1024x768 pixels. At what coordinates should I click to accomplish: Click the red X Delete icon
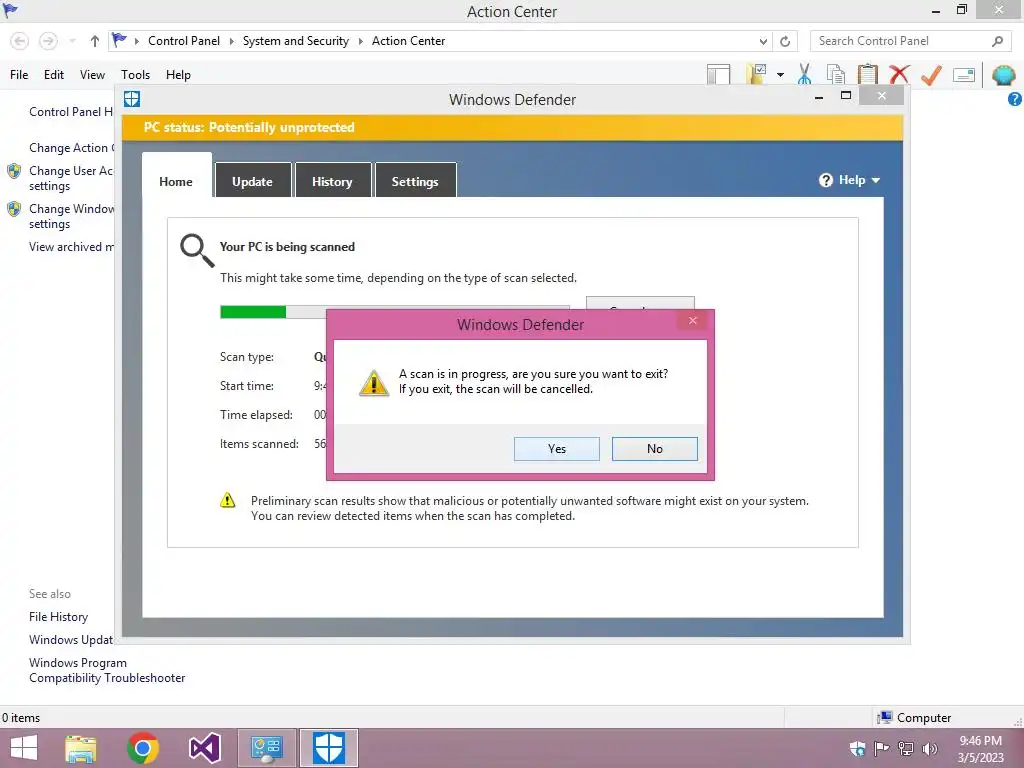[x=899, y=74]
